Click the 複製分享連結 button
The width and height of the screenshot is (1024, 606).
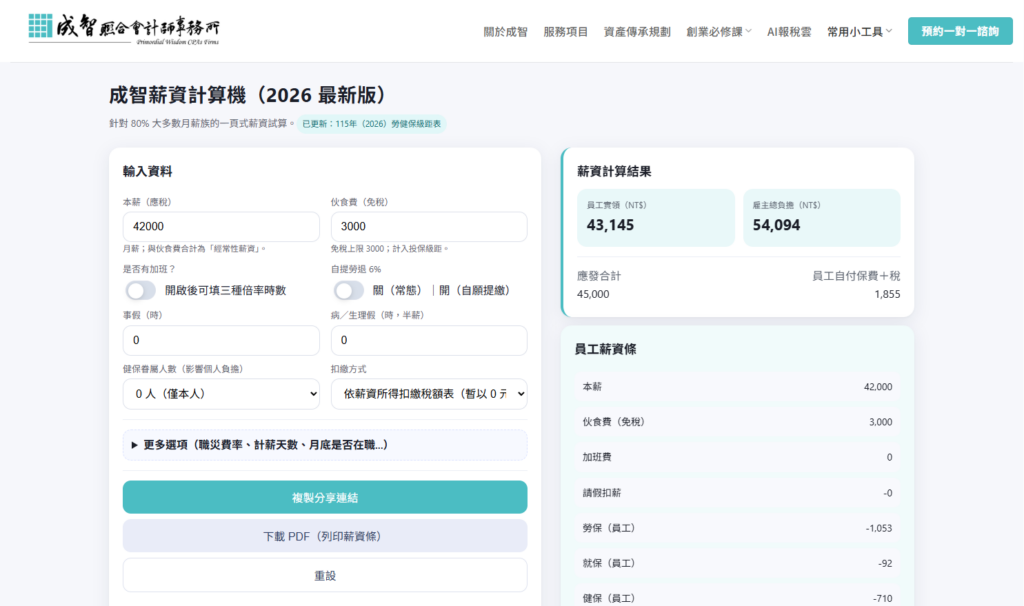point(324,497)
